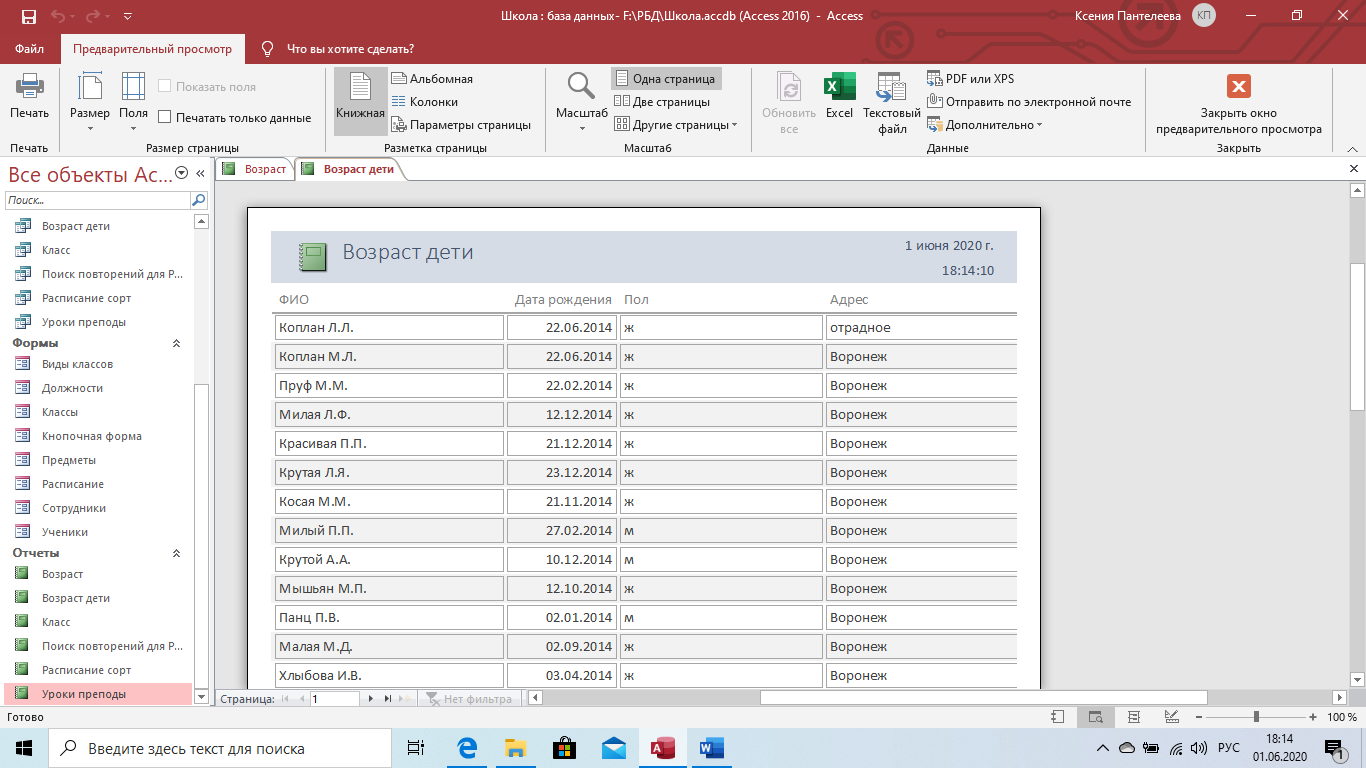Image resolution: width=1366 pixels, height=768 pixels.
Task: Switch to Report view from the status bar
Action: click(1060, 717)
